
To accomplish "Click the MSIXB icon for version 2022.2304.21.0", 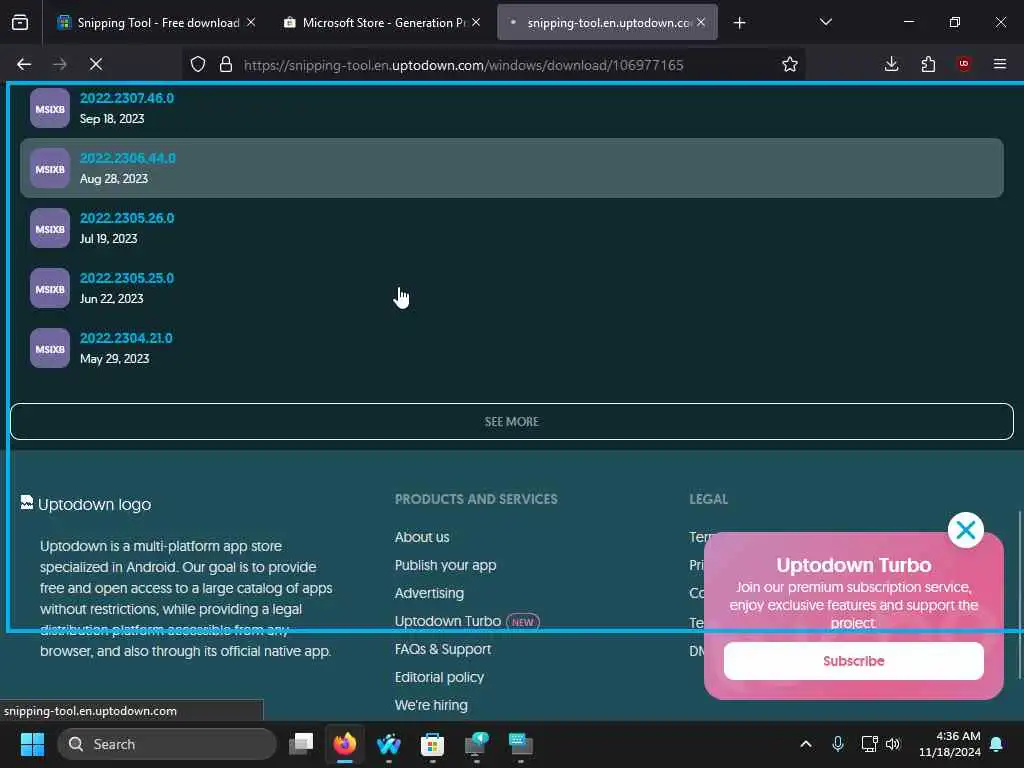I will 50,349.
